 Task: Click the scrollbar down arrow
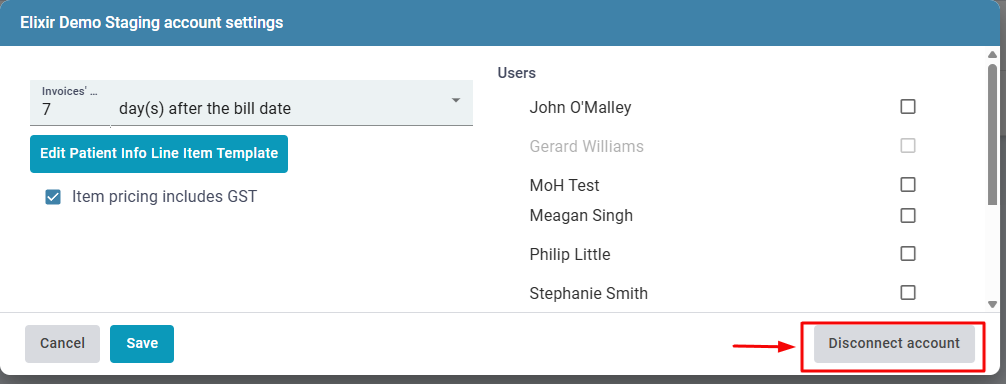tap(993, 306)
